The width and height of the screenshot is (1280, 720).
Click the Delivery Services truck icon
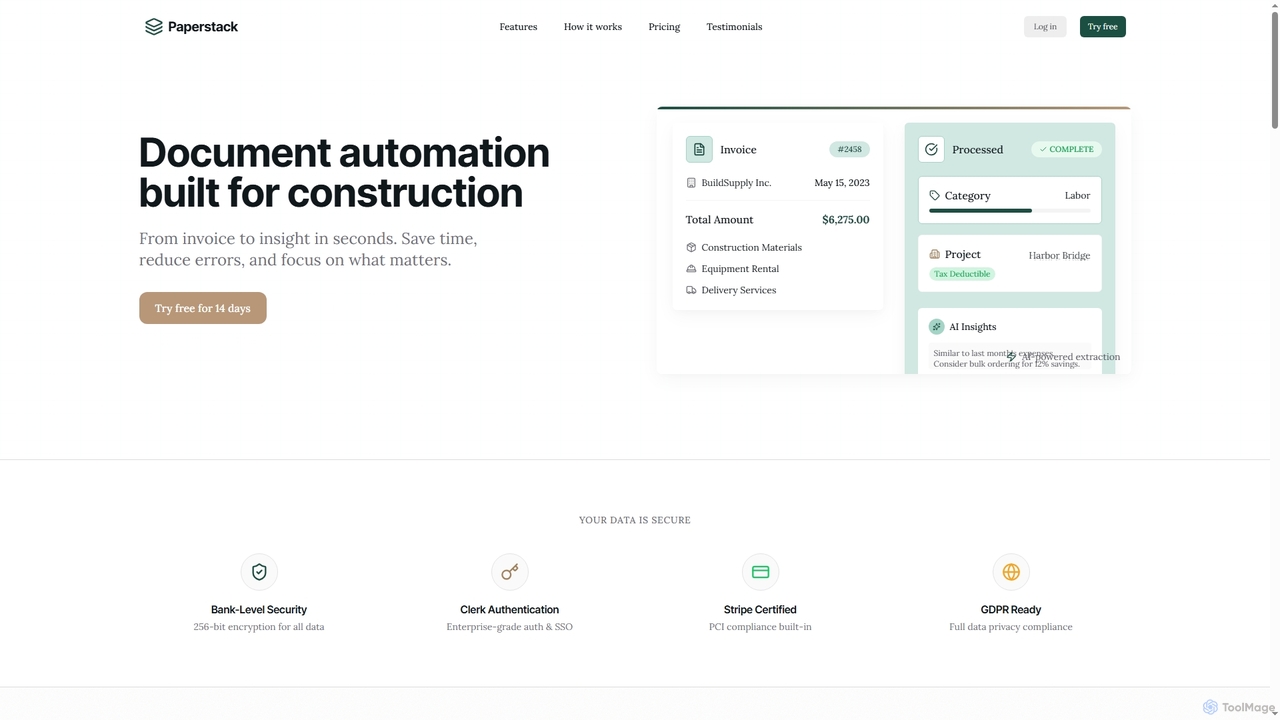pyautogui.click(x=691, y=290)
